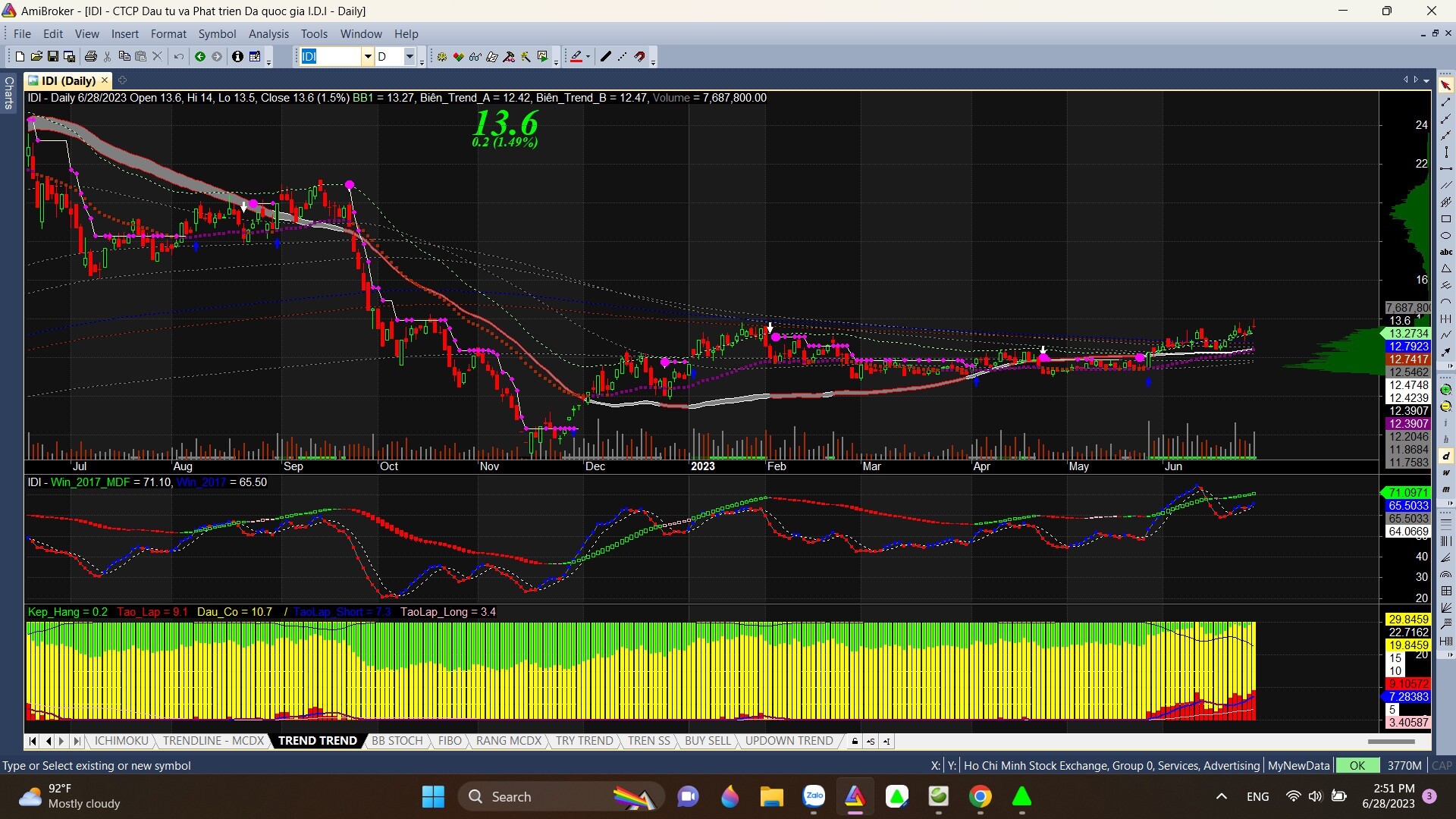This screenshot has width=1456, height=819.
Task: Save with the floppy disk icon
Action: tap(53, 56)
